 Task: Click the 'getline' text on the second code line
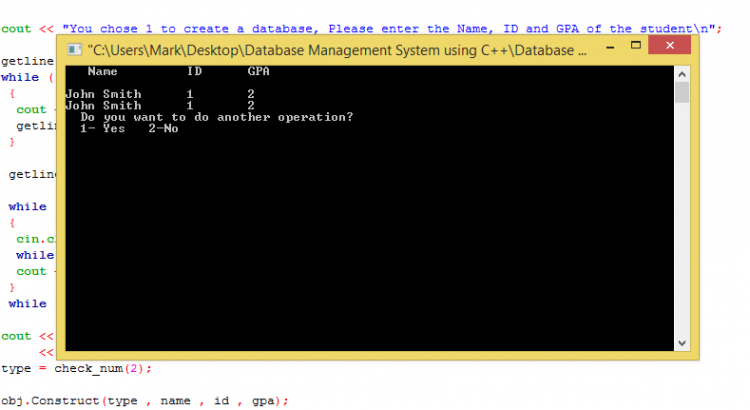click(x=27, y=61)
